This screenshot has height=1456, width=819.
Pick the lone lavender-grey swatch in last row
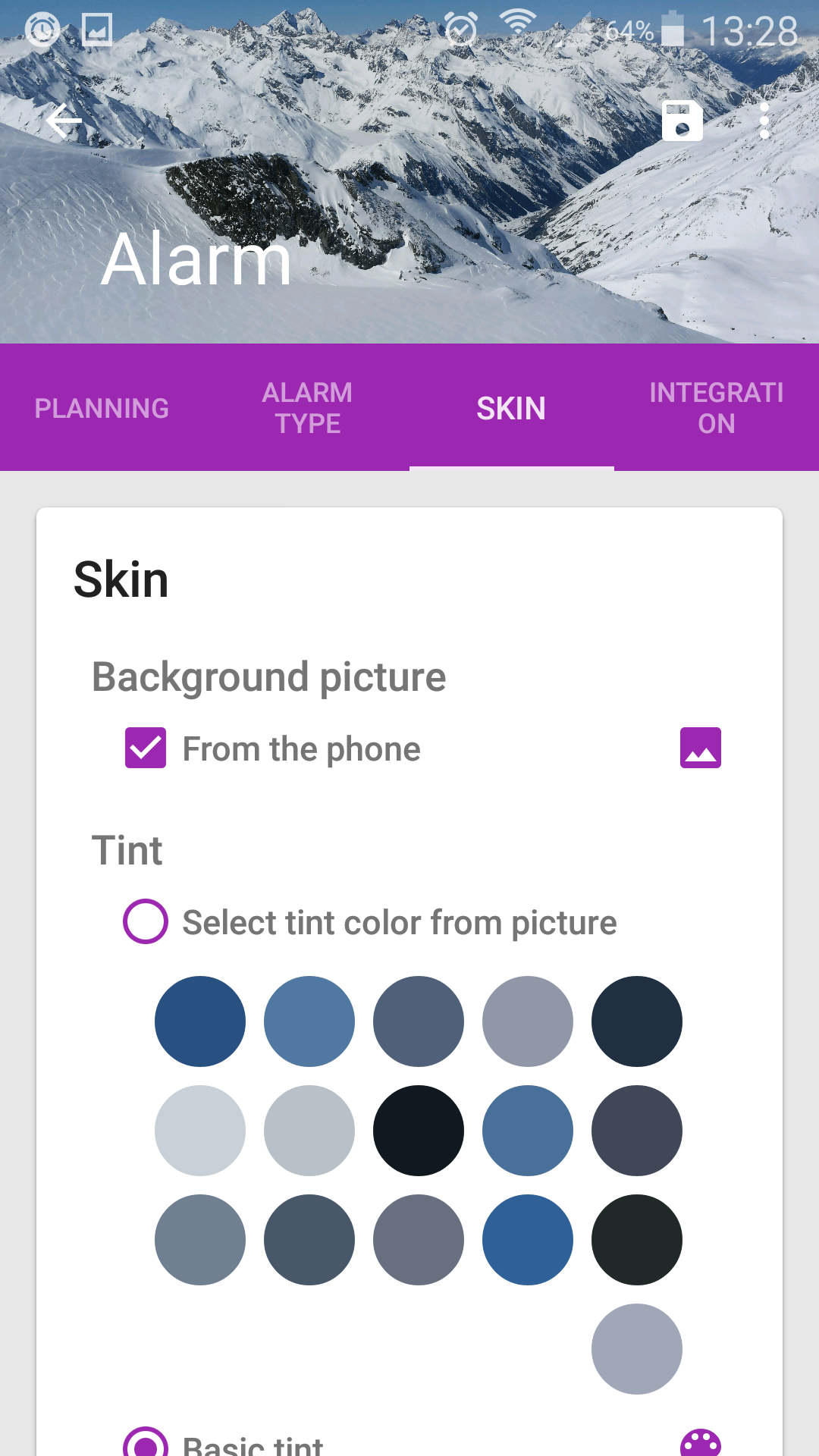(637, 1349)
